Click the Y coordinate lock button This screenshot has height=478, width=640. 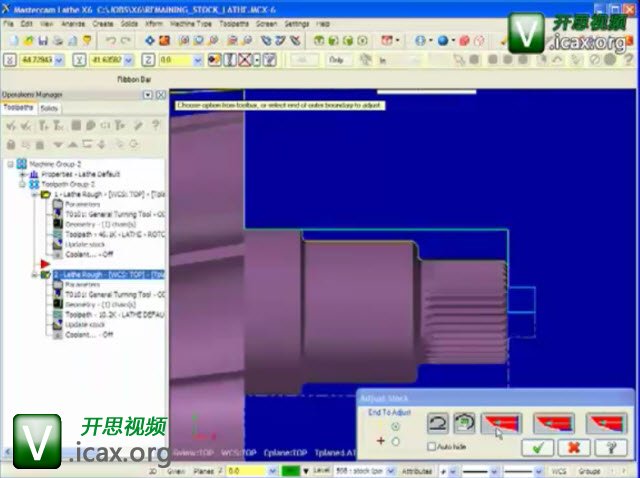[x=79, y=60]
